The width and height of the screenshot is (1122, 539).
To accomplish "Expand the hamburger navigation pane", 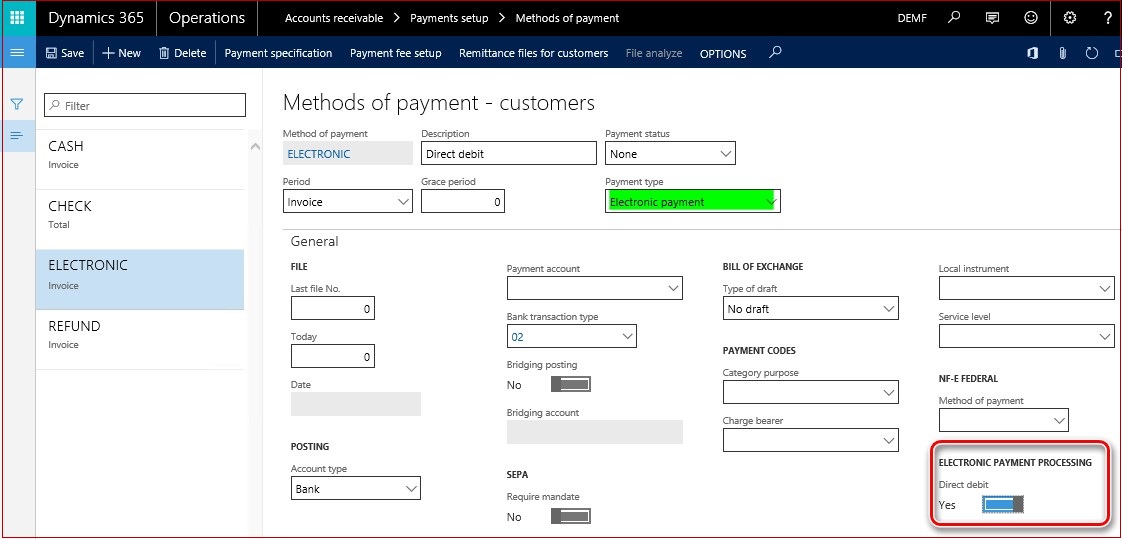I will (x=18, y=53).
